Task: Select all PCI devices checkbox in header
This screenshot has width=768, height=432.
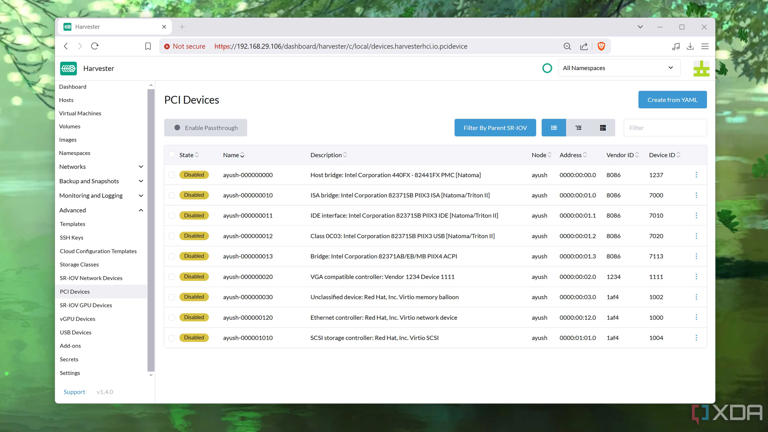Action: [x=171, y=155]
